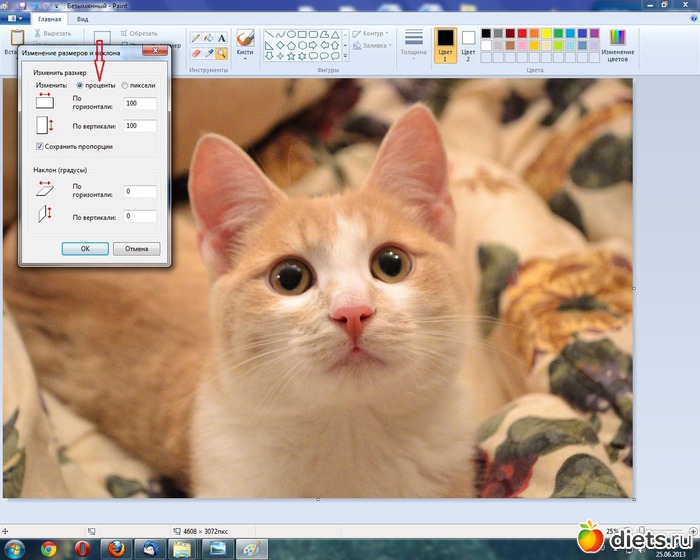Viewport: 700px width, 560px height.
Task: Expand the Кисти brushes dropdown
Action: tap(245, 58)
